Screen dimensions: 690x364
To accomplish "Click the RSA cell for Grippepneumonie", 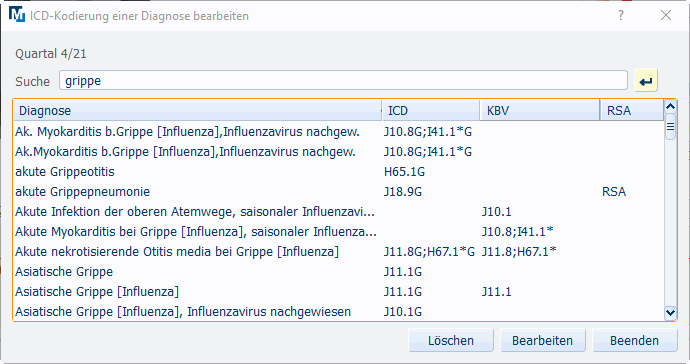I will (x=614, y=192).
